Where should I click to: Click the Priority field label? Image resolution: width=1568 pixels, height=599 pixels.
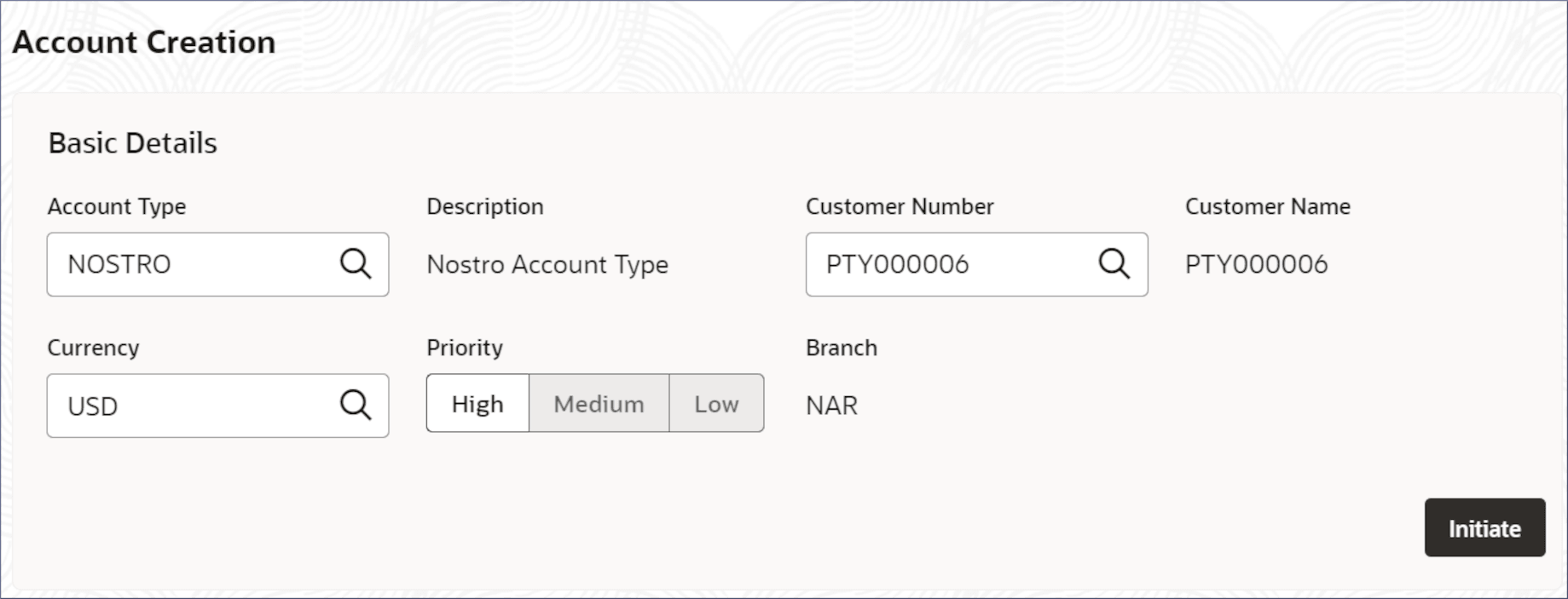point(465,348)
